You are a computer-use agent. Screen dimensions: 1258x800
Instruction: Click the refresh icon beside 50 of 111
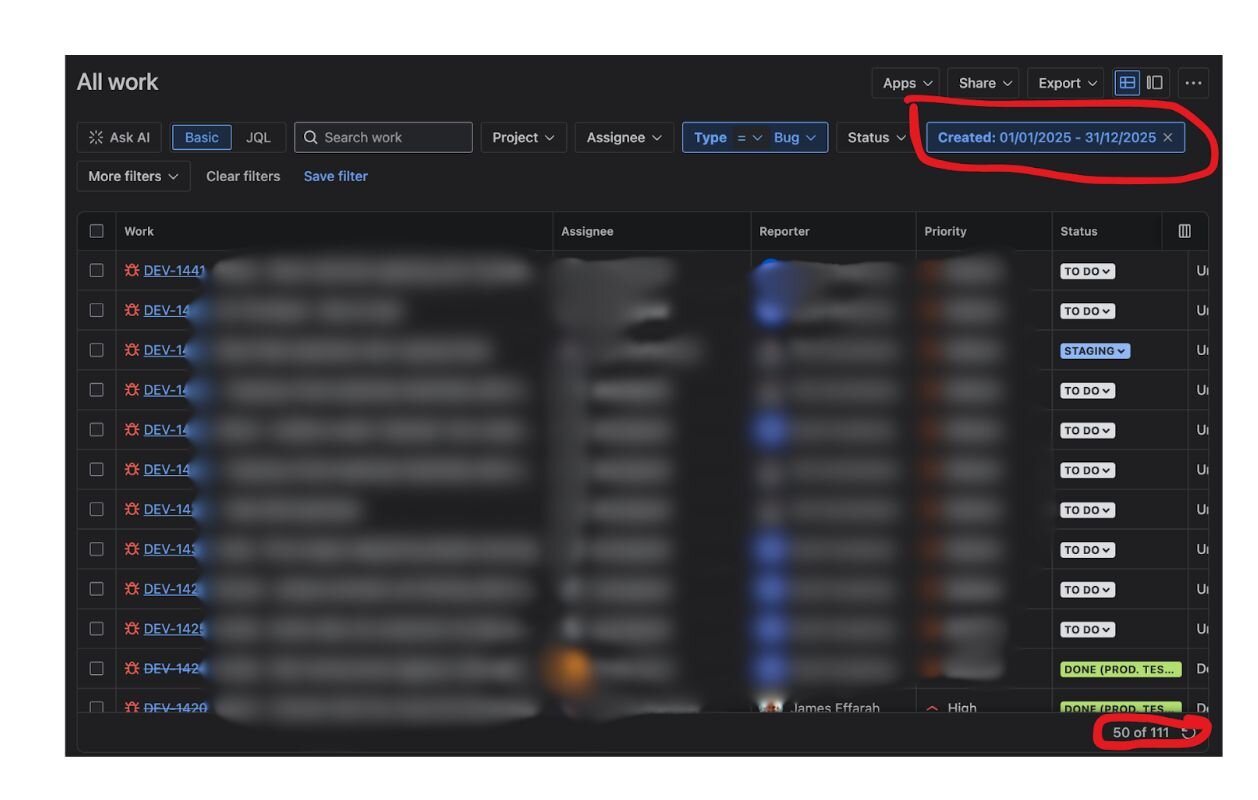point(1188,733)
